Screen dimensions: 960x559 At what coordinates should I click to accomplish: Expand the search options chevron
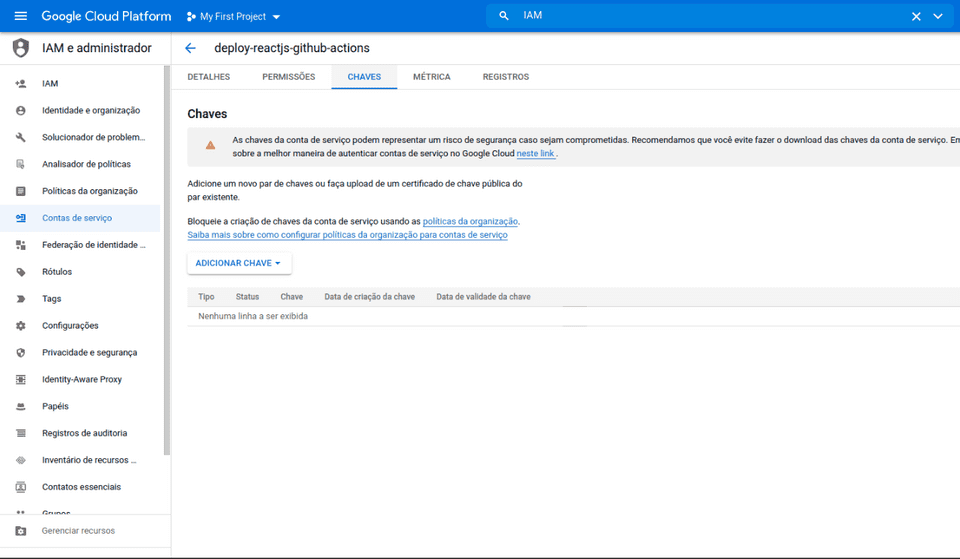tap(938, 16)
